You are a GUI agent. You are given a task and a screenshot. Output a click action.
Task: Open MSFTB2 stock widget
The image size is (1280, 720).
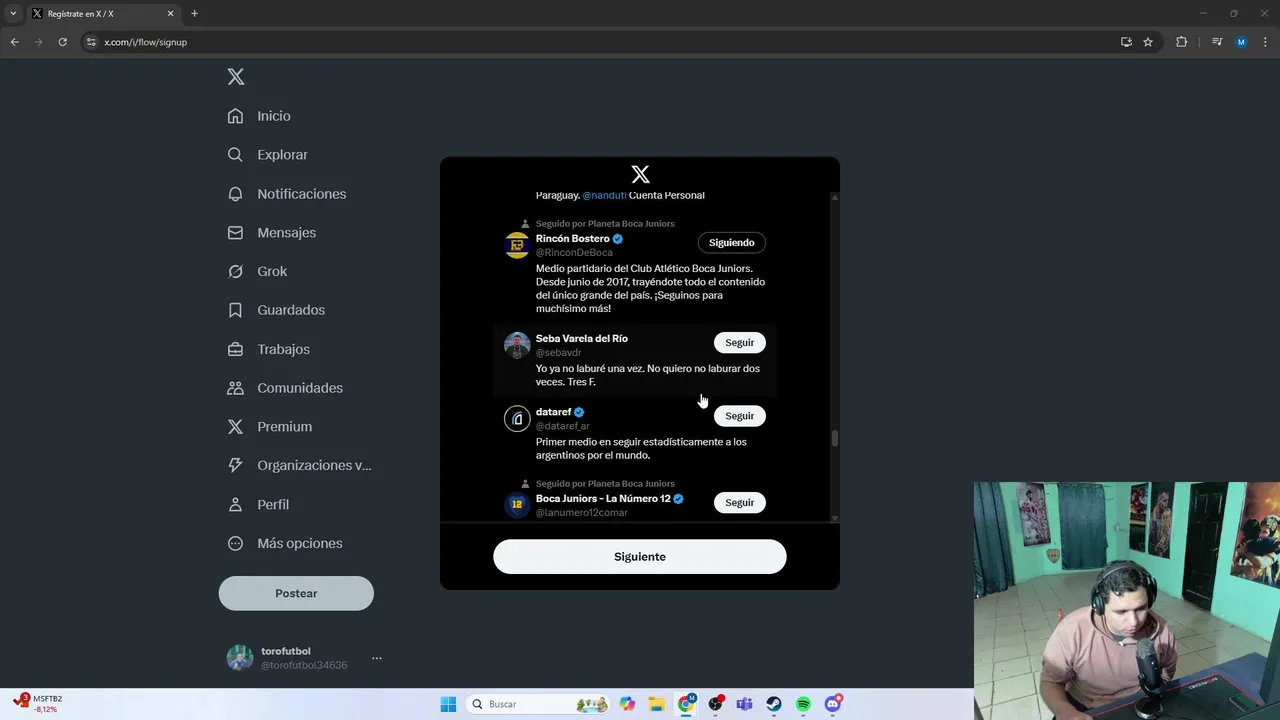click(x=38, y=703)
